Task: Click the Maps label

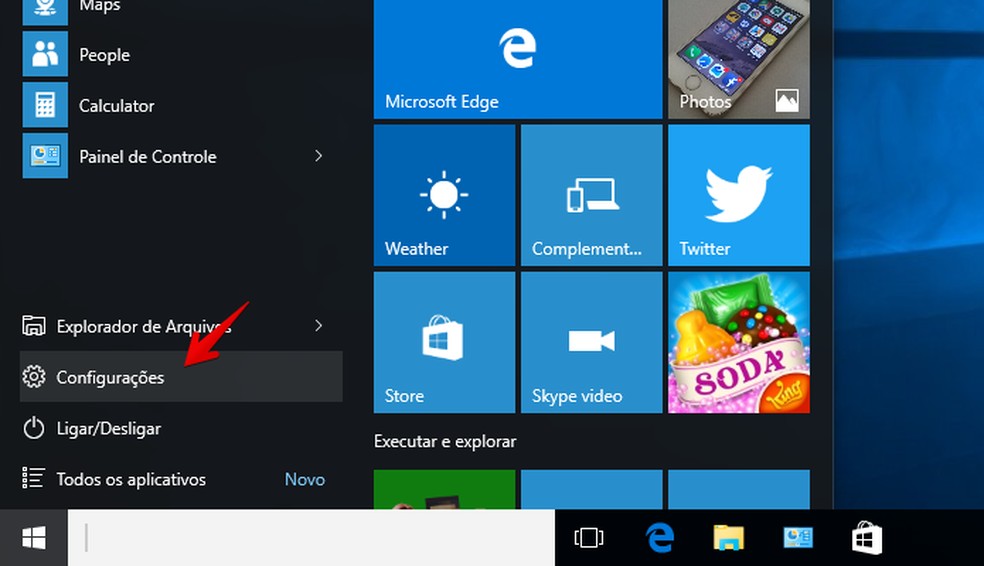Action: click(x=100, y=6)
